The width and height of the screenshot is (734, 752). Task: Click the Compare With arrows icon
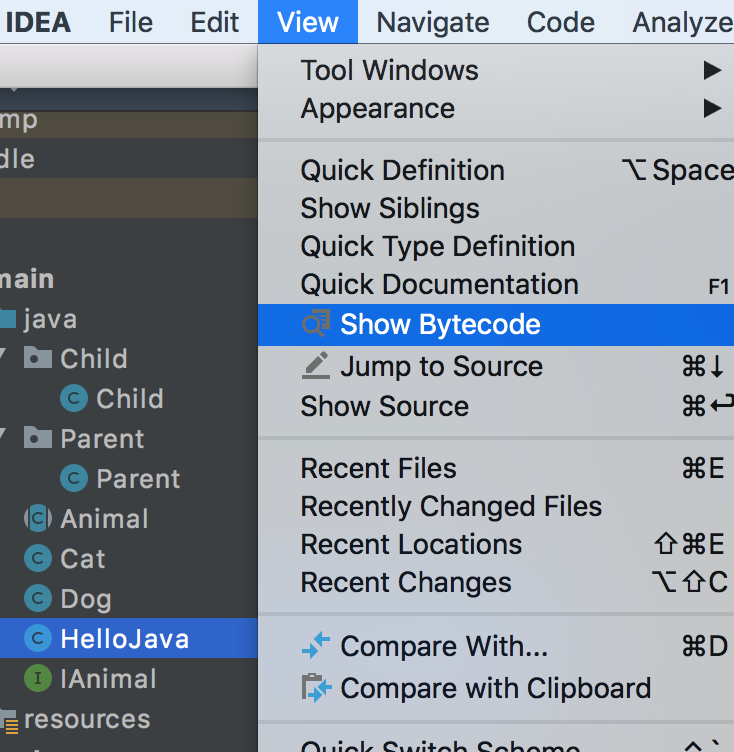(x=316, y=646)
